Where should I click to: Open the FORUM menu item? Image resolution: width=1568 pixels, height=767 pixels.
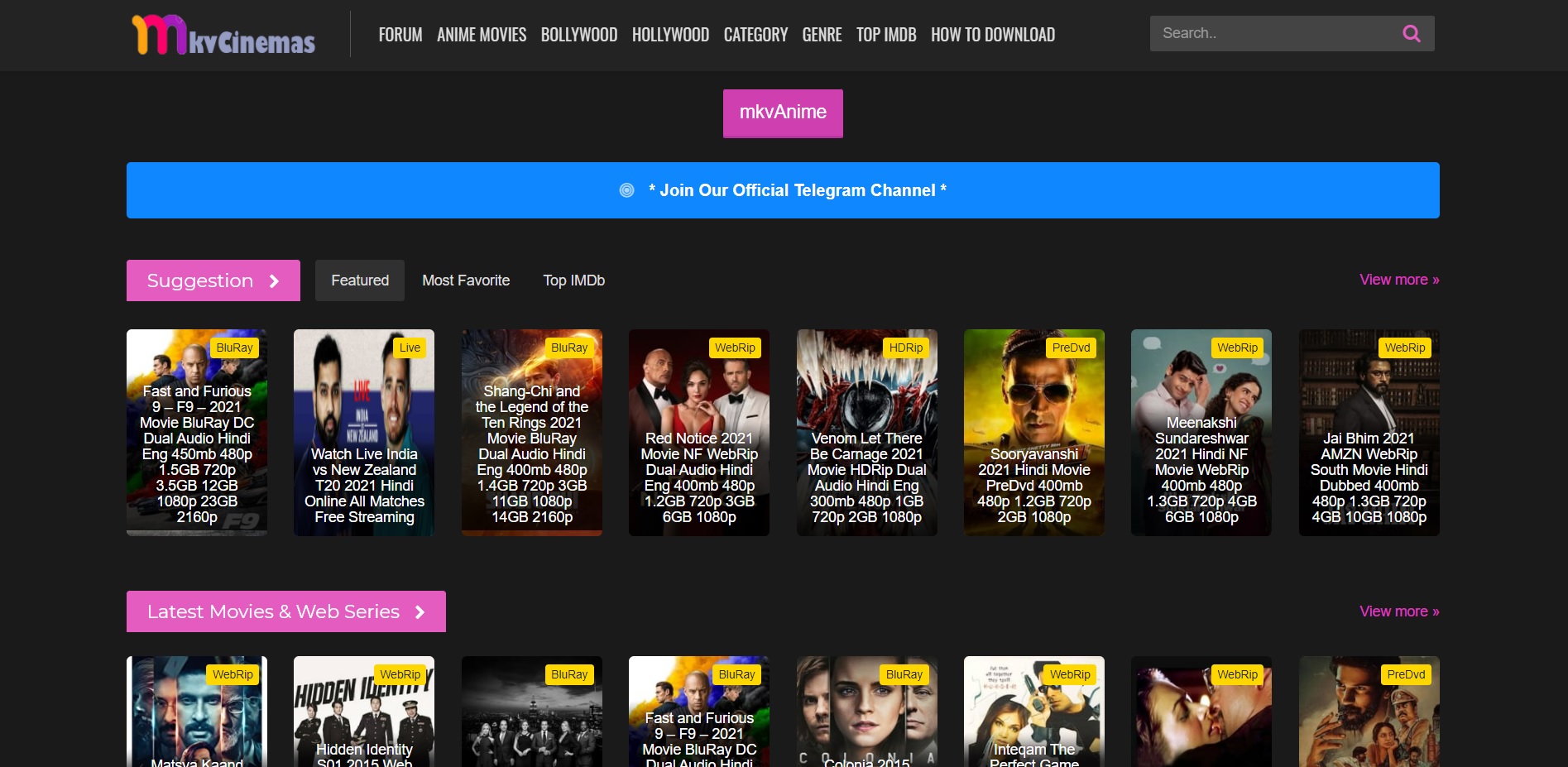(x=400, y=35)
